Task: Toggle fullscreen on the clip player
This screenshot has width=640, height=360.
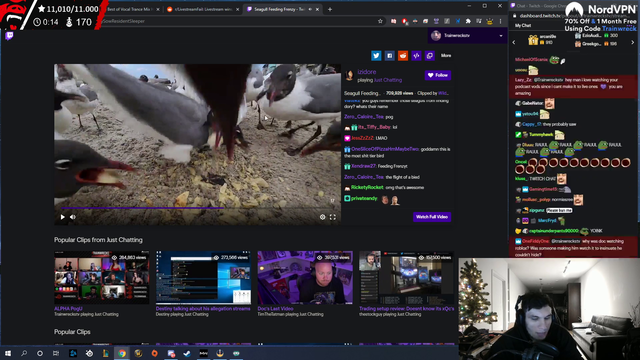Action: coord(333,217)
